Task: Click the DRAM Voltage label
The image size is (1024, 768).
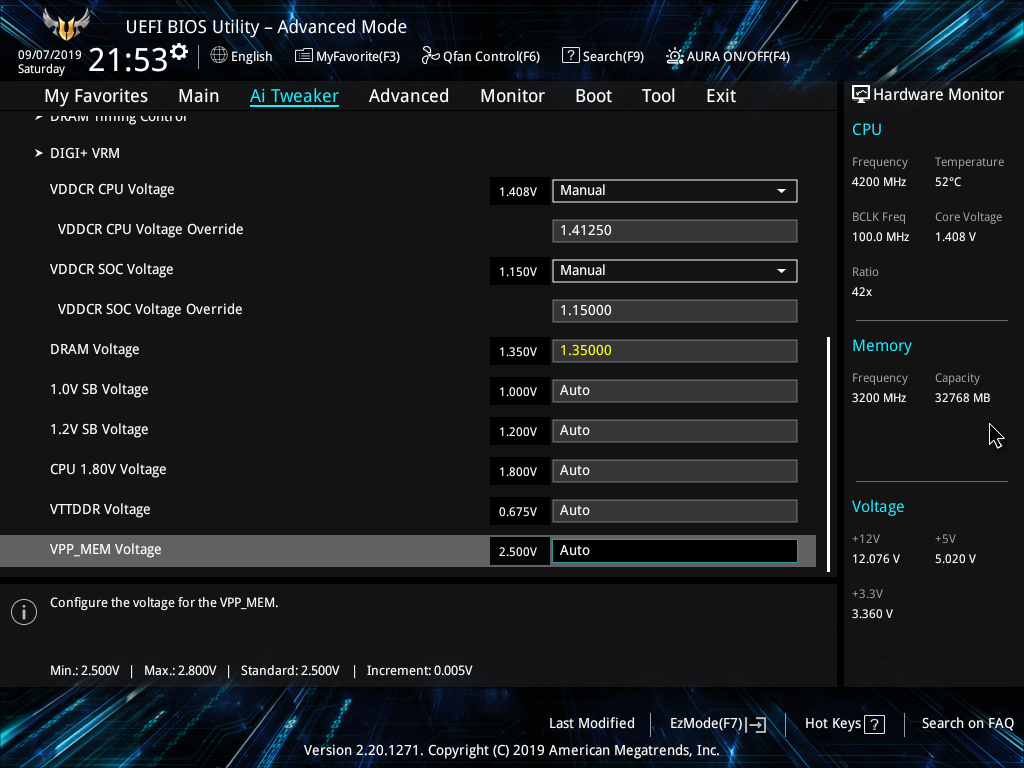Action: [x=94, y=349]
